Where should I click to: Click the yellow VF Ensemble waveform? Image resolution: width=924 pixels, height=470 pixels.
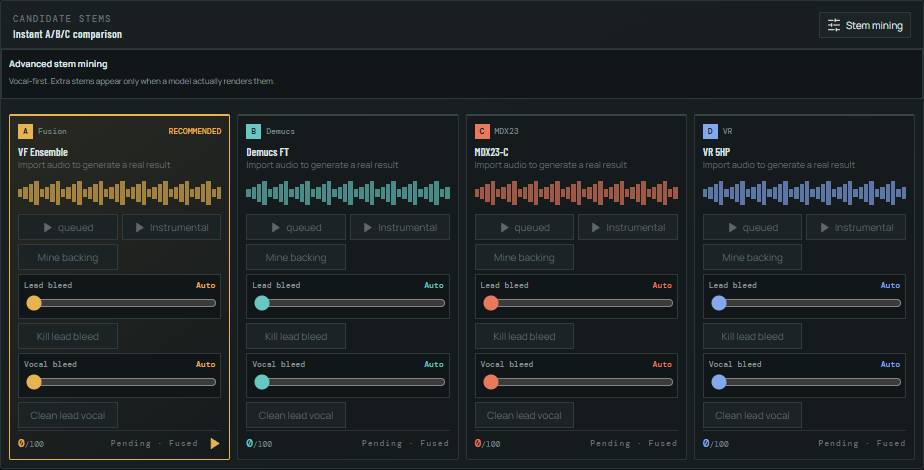[120, 193]
